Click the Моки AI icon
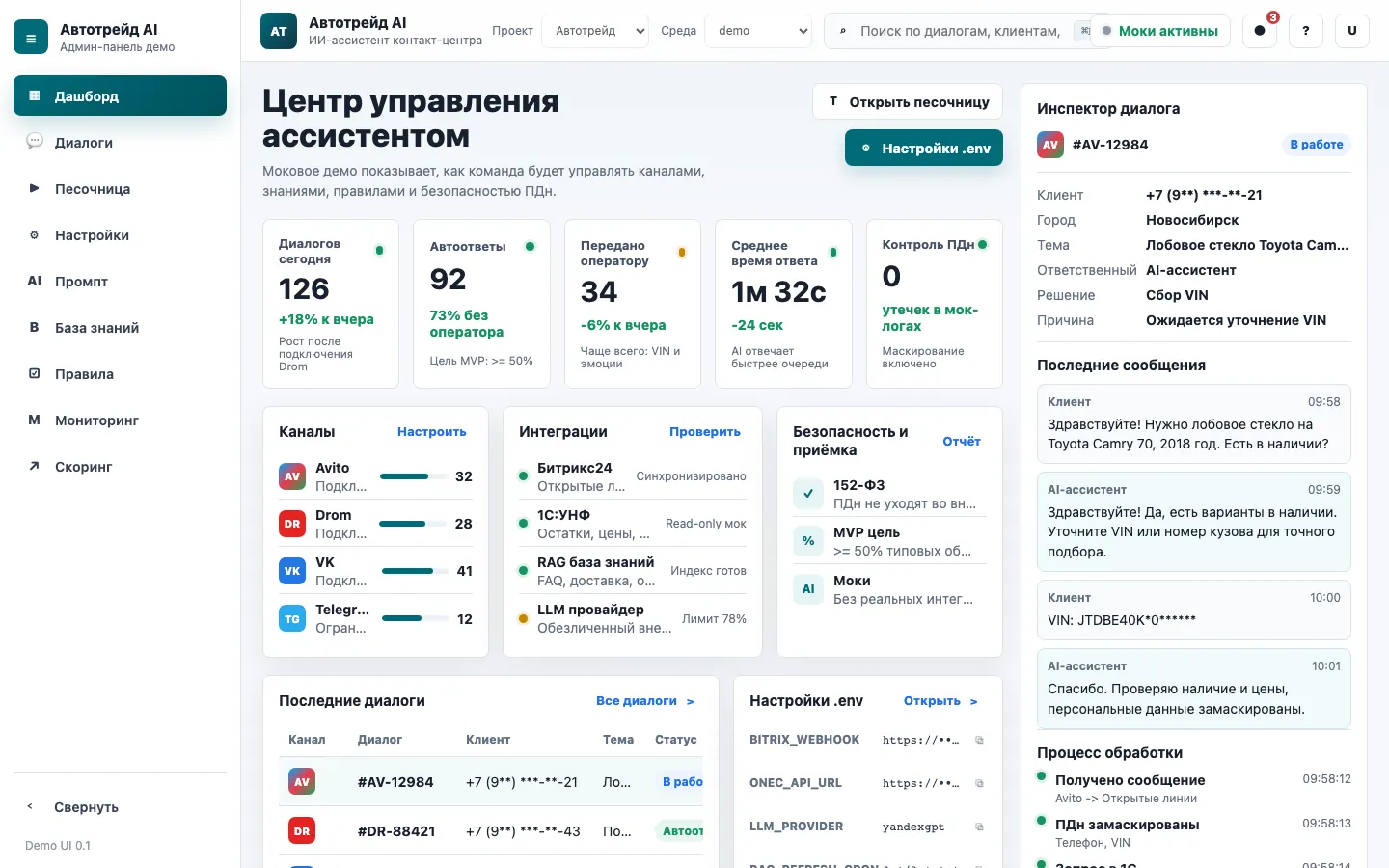Screen dimensions: 1389x868 click(x=808, y=589)
